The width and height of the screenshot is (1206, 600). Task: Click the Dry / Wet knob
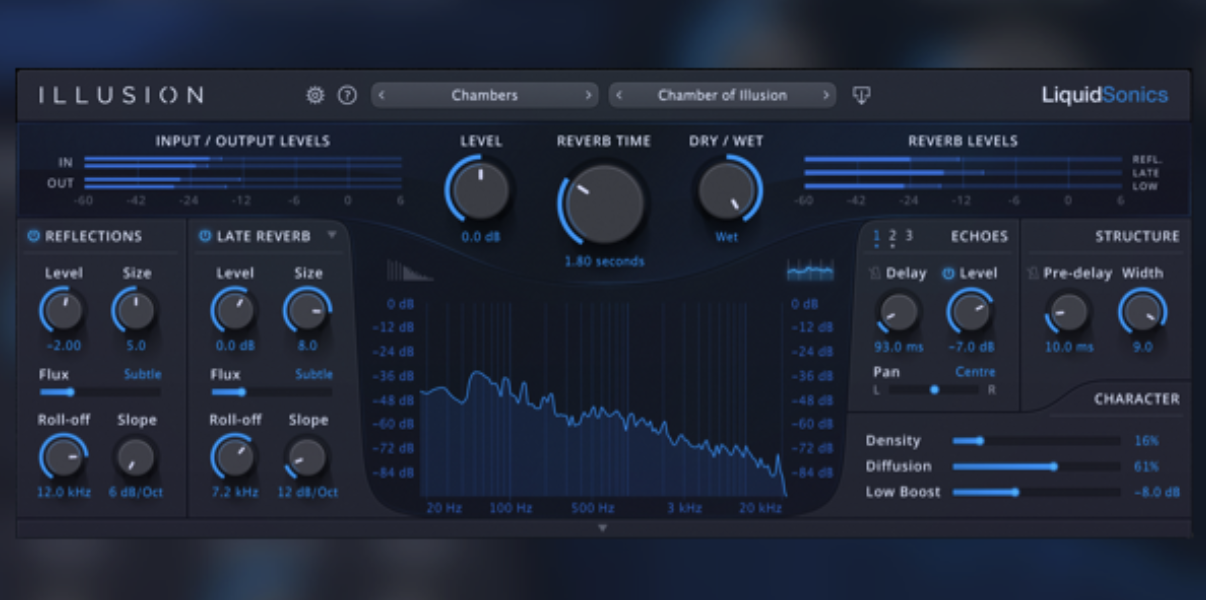click(x=727, y=191)
